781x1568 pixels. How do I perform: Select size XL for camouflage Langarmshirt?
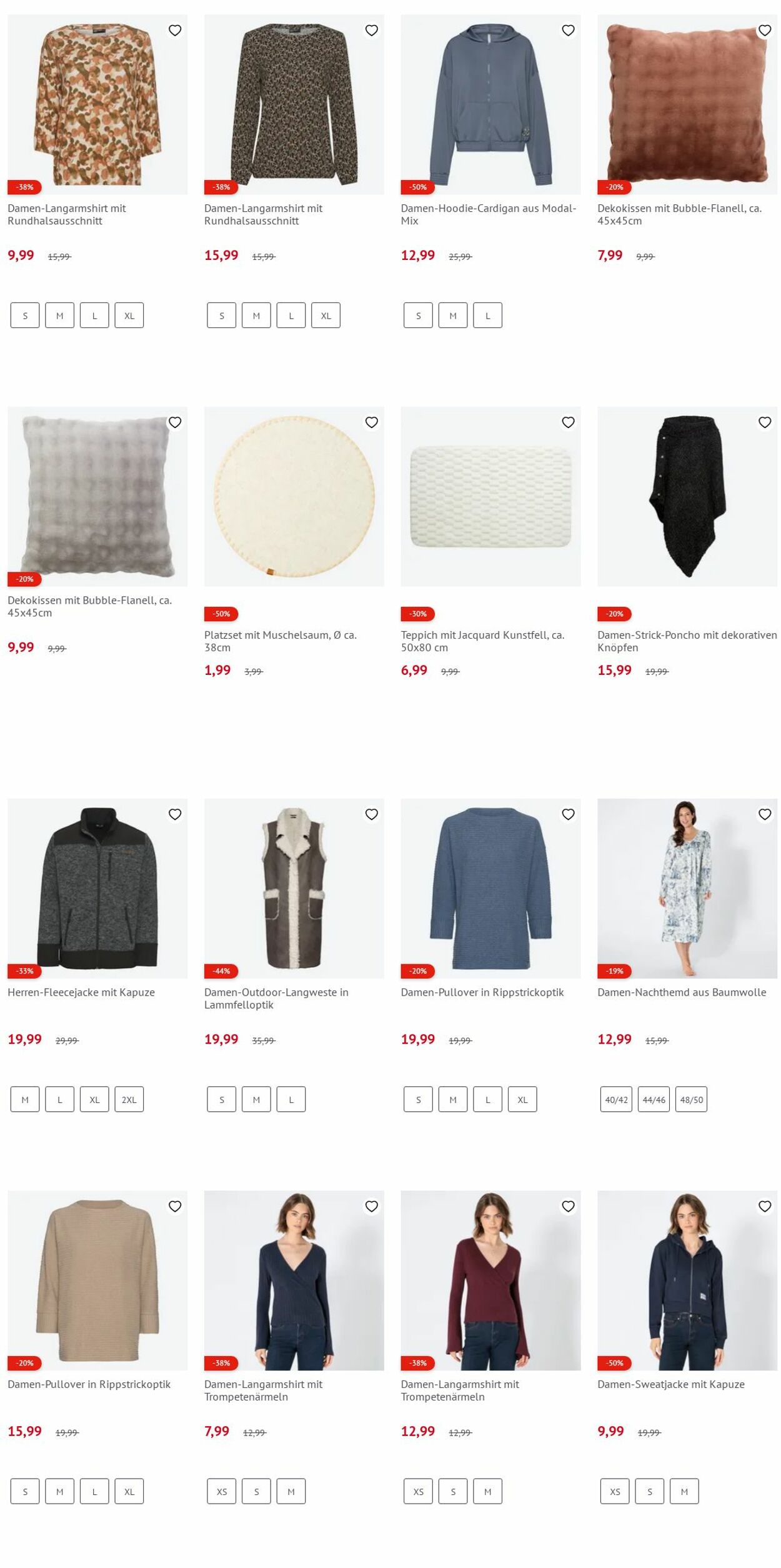click(x=129, y=316)
